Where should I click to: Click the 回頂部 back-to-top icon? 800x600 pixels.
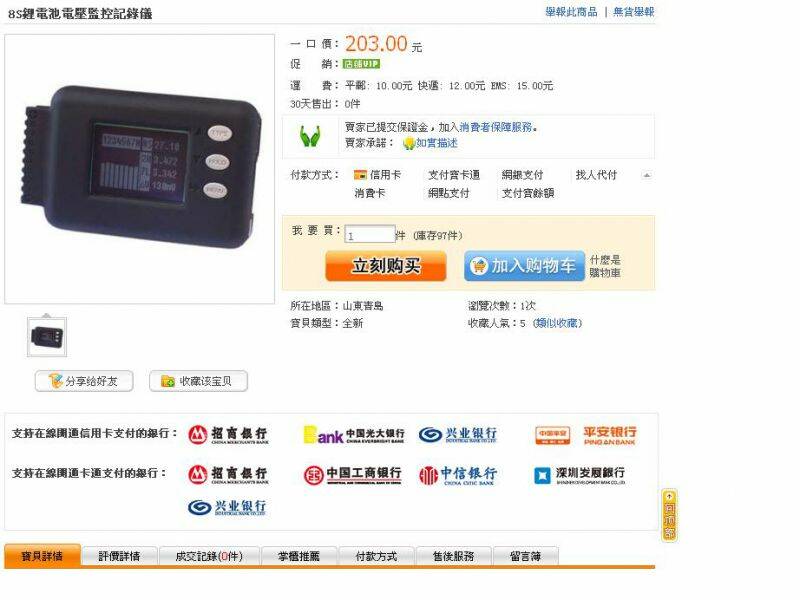pos(669,515)
